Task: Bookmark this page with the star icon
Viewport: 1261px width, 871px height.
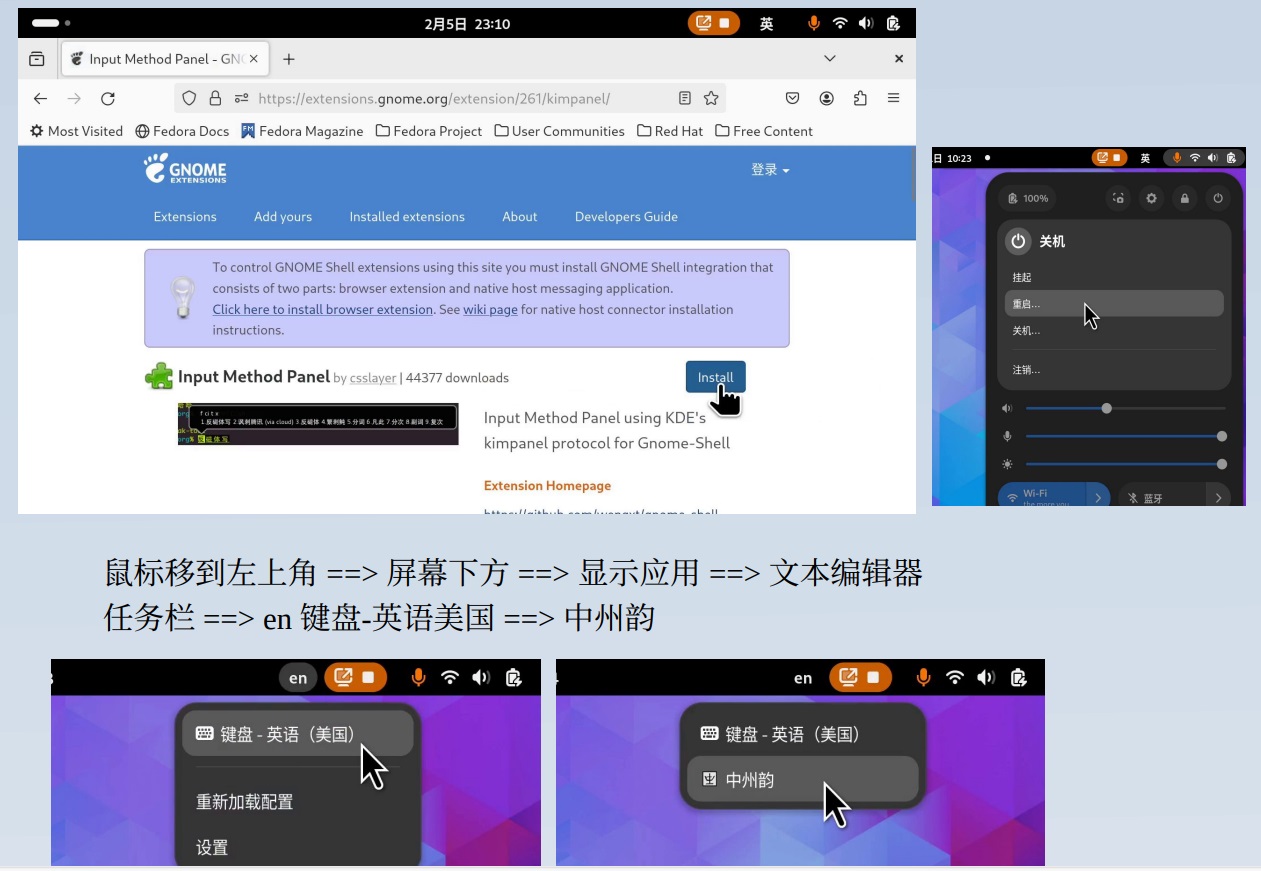Action: (711, 98)
